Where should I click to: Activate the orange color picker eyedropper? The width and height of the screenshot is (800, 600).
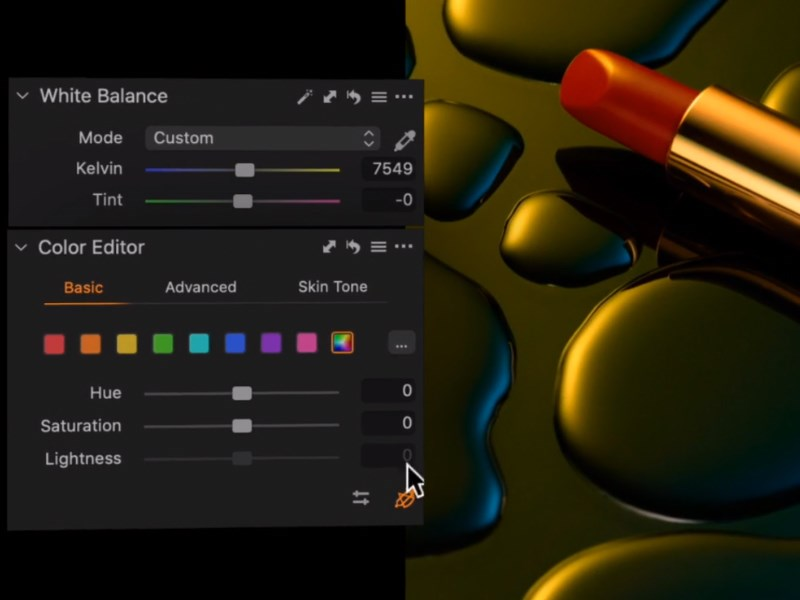point(405,500)
